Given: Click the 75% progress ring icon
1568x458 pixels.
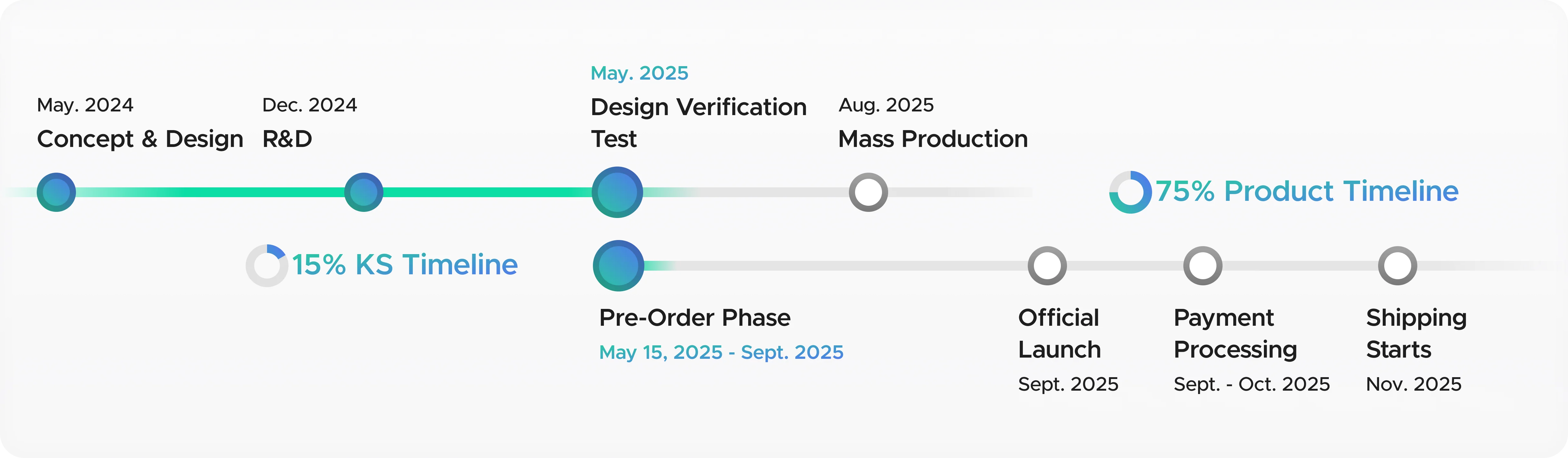Looking at the screenshot, I should 1130,192.
